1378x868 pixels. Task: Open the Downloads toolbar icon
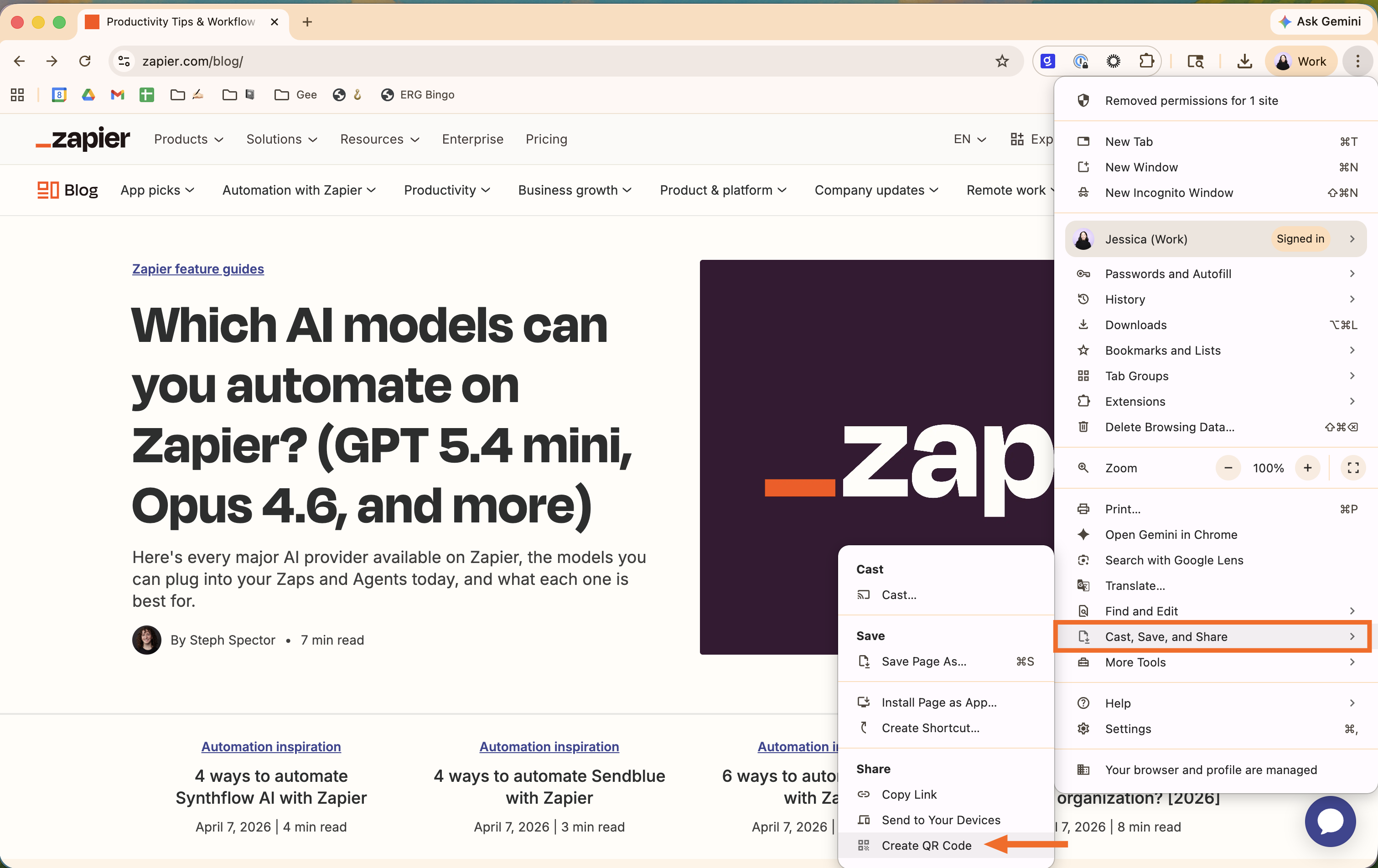(1244, 61)
